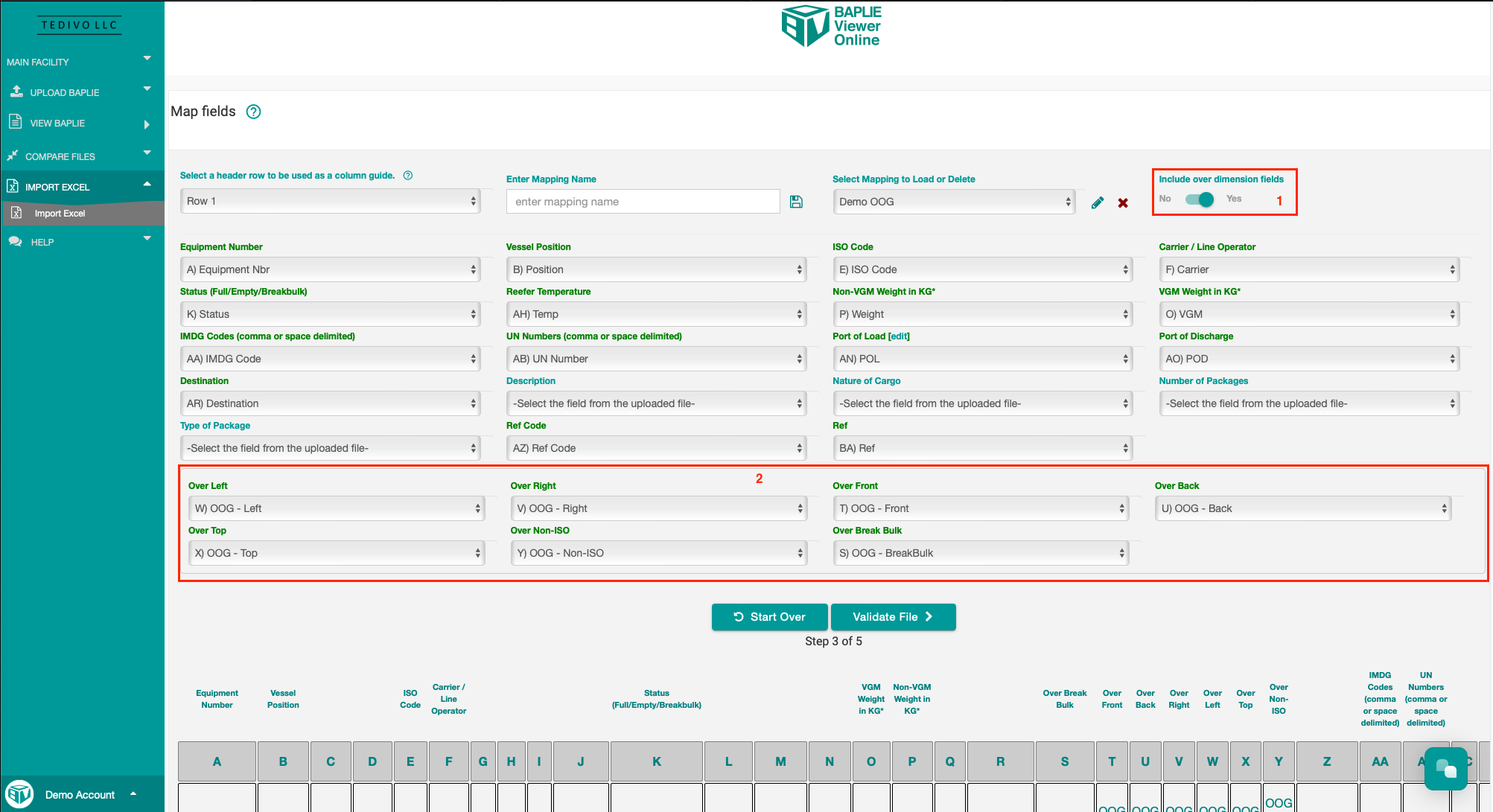Click the Start Over button

pos(769,617)
